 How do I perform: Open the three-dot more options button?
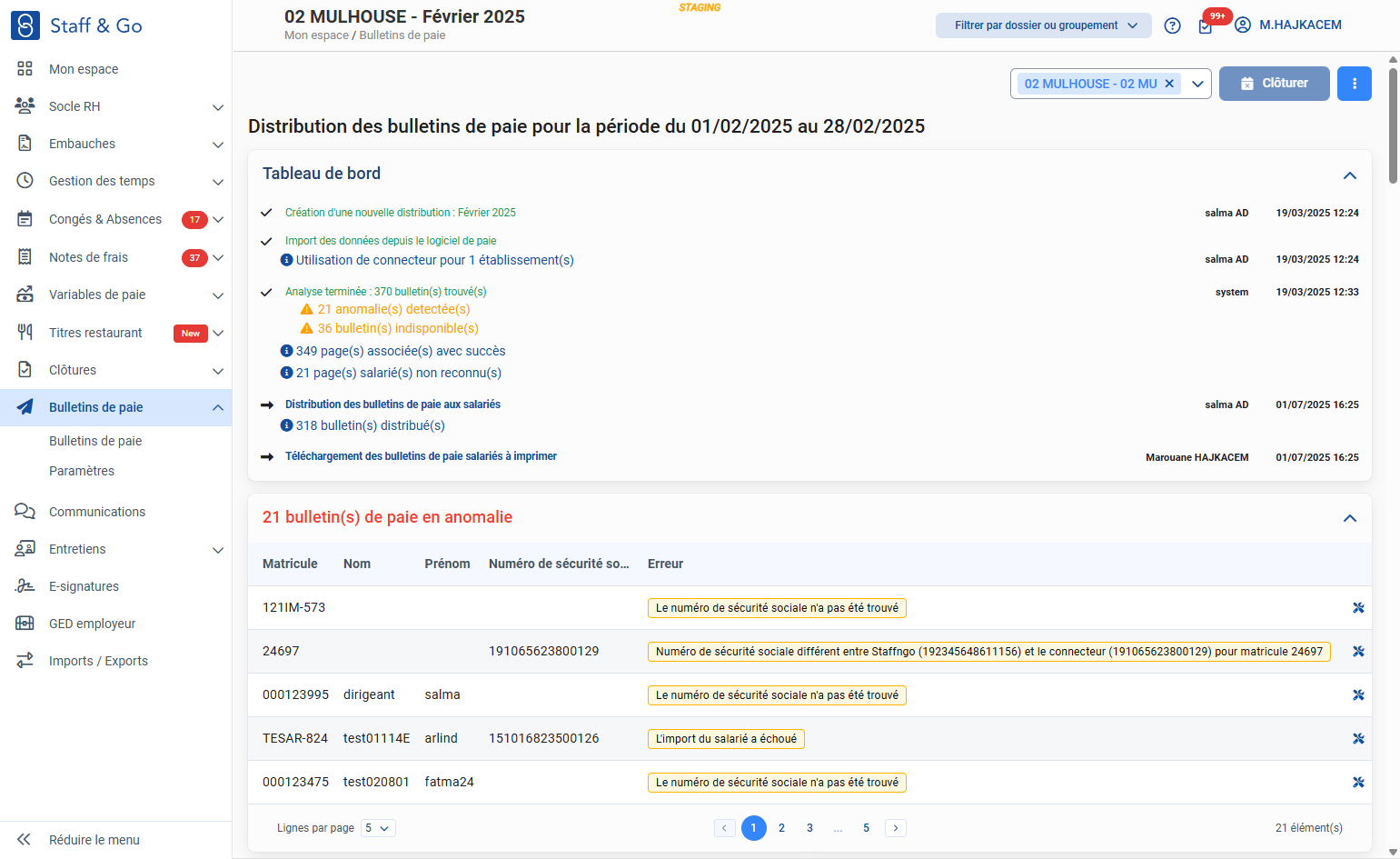[1355, 84]
